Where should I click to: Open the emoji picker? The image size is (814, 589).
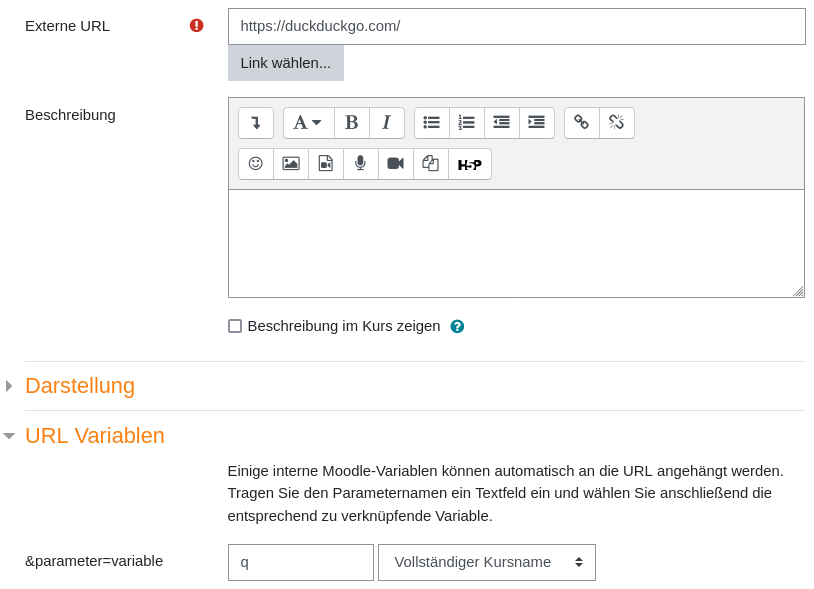click(x=256, y=164)
